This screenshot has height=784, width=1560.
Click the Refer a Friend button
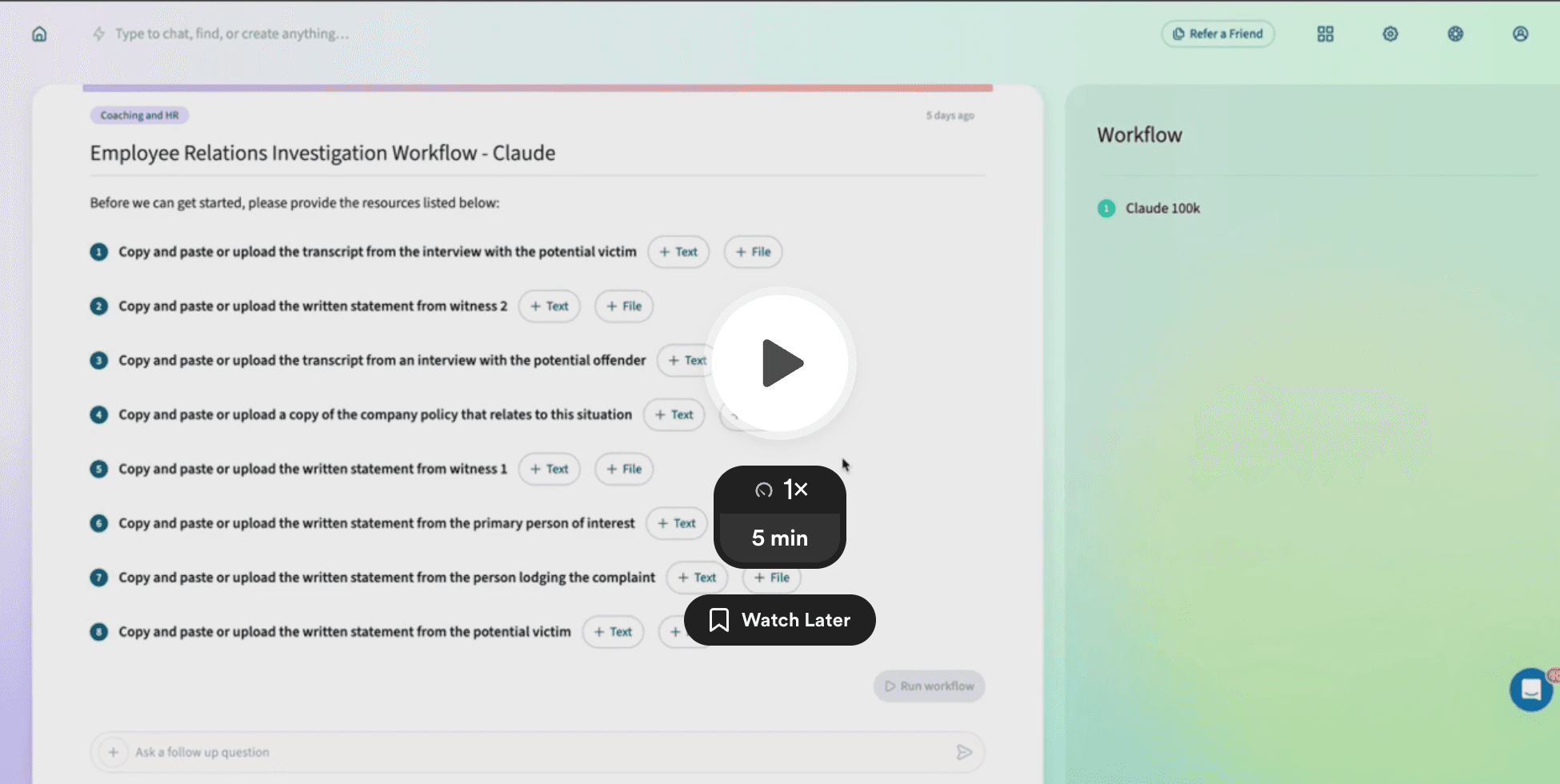click(x=1218, y=34)
